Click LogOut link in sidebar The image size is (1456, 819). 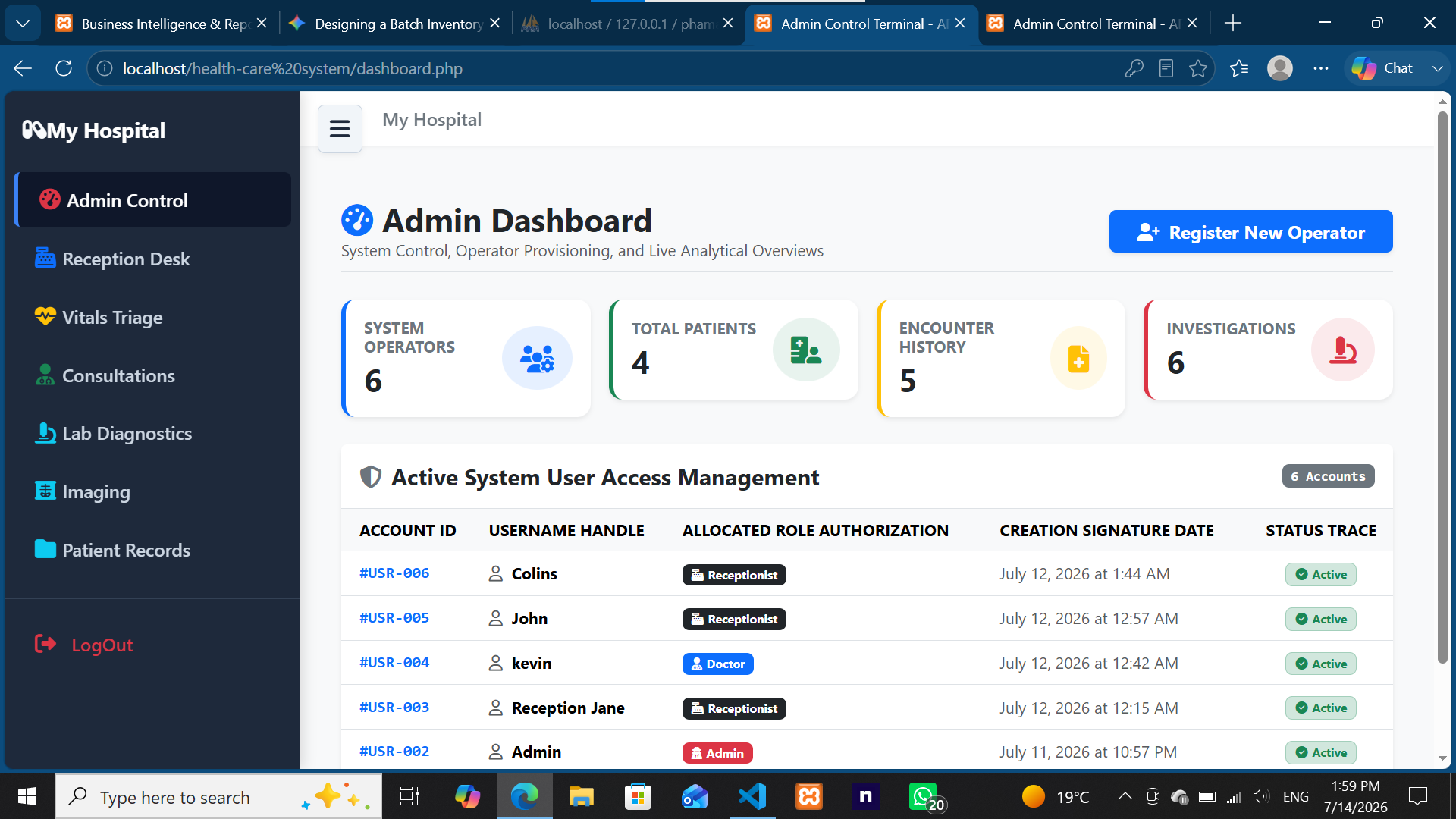[x=83, y=645]
